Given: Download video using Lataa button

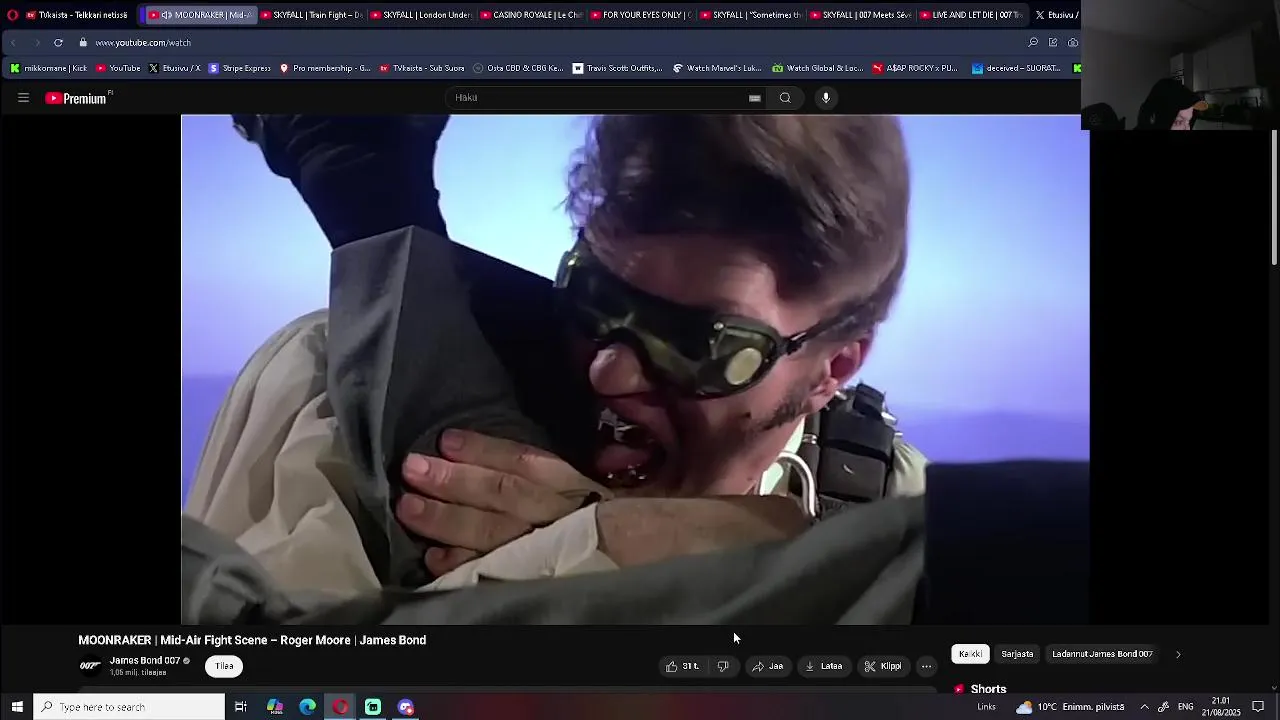Looking at the screenshot, I should pos(824,666).
